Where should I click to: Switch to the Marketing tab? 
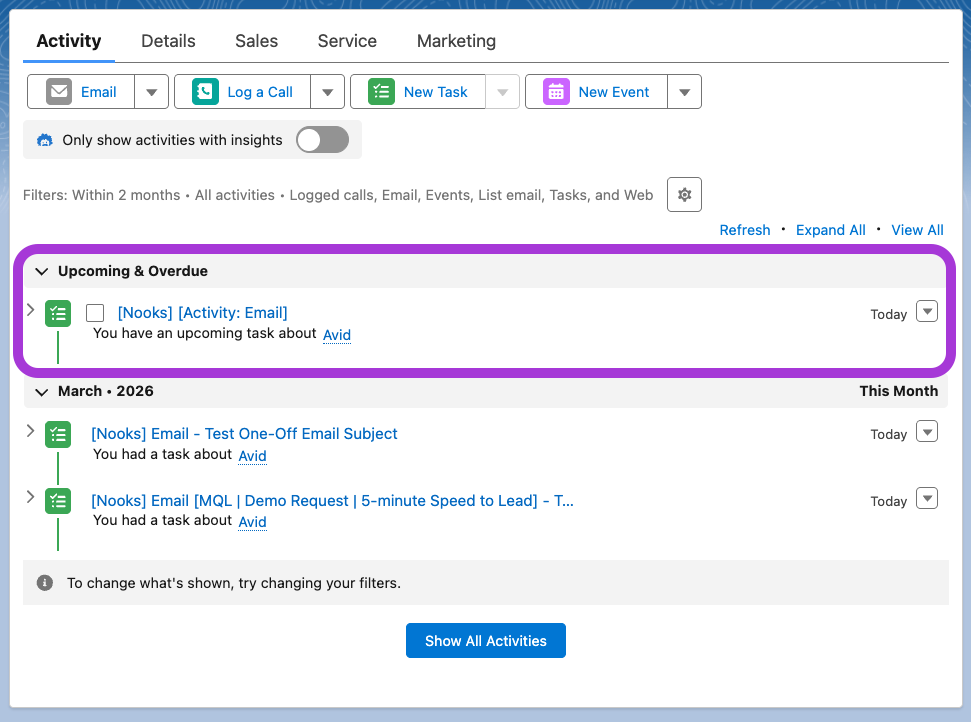click(456, 41)
